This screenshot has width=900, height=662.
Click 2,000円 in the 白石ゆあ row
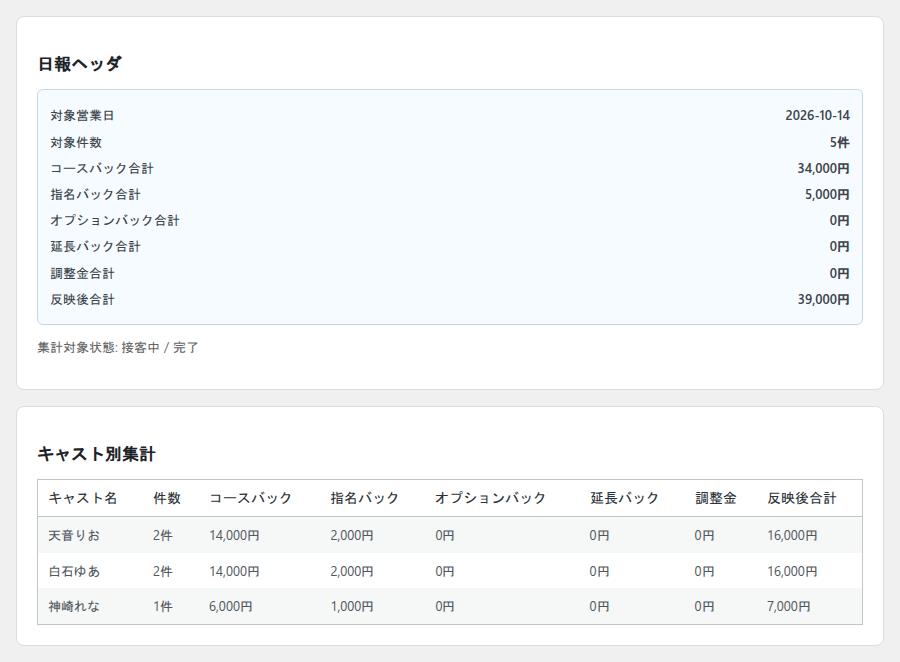[x=352, y=571]
